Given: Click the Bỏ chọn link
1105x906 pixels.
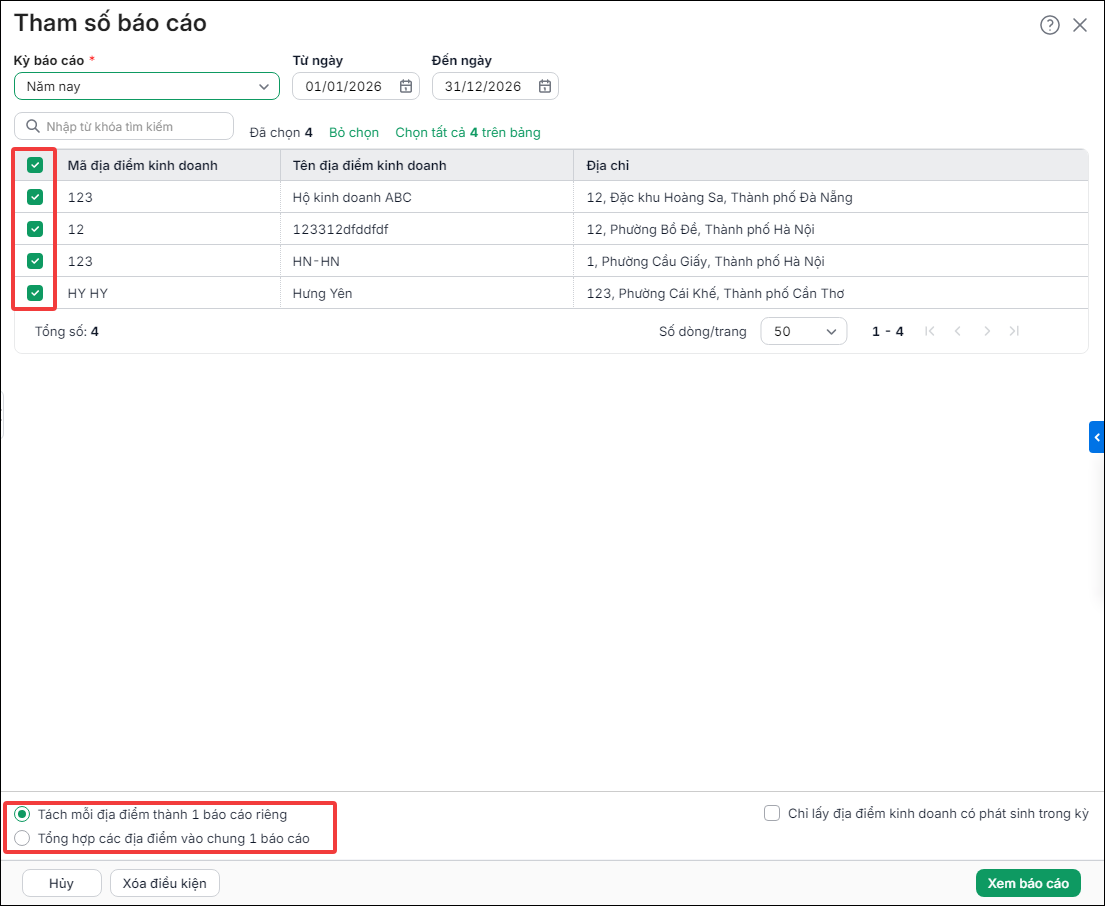Looking at the screenshot, I should tap(354, 132).
